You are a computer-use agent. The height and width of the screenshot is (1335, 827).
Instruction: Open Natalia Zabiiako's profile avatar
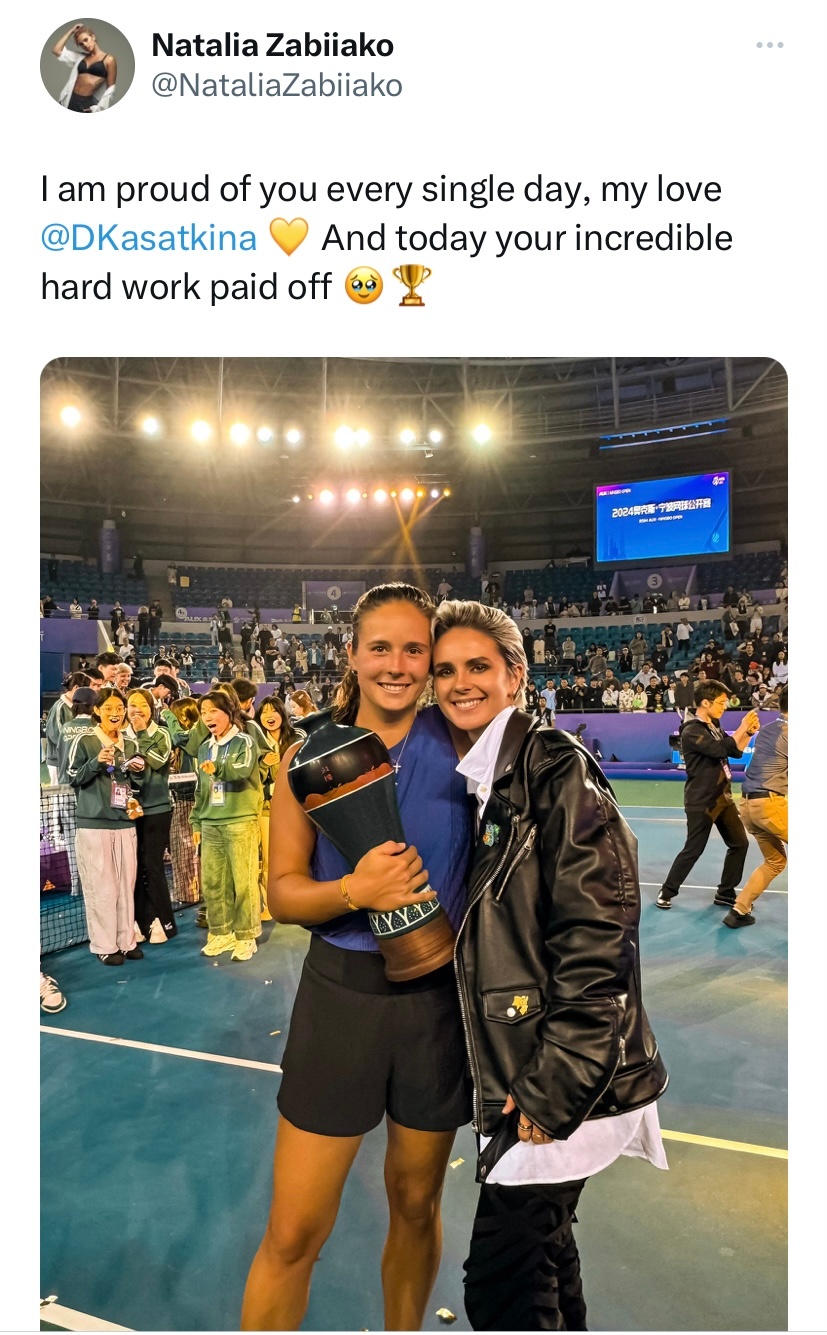[87, 65]
